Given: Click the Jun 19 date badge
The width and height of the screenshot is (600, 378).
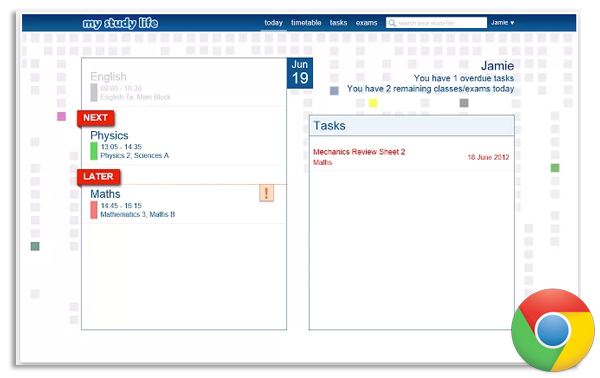Looking at the screenshot, I should click(x=300, y=73).
